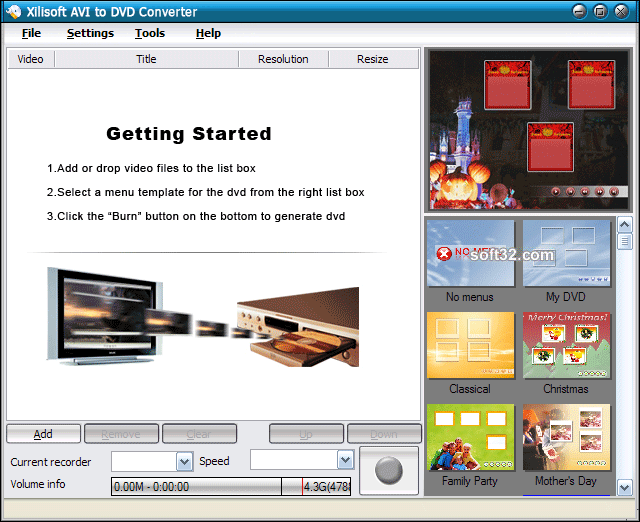Click the disabled Remove button
This screenshot has width=640, height=522.
(121, 433)
